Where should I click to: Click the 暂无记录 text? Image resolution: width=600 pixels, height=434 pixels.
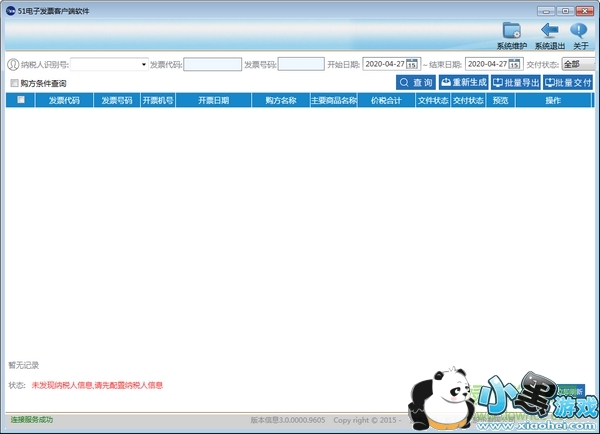coord(24,365)
